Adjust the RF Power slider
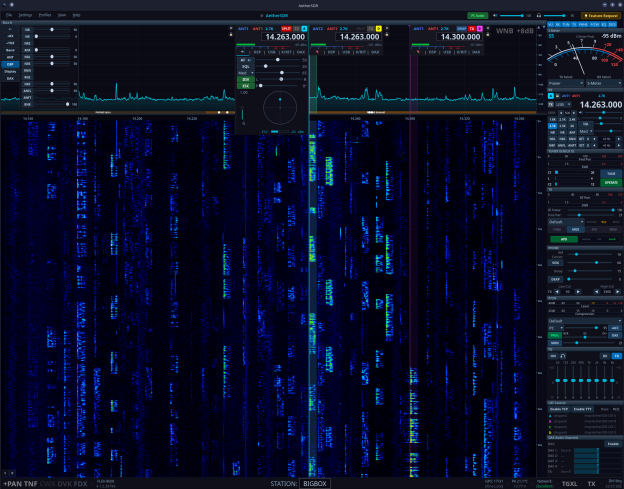Viewport: 624px width, 489px height. tap(592, 210)
